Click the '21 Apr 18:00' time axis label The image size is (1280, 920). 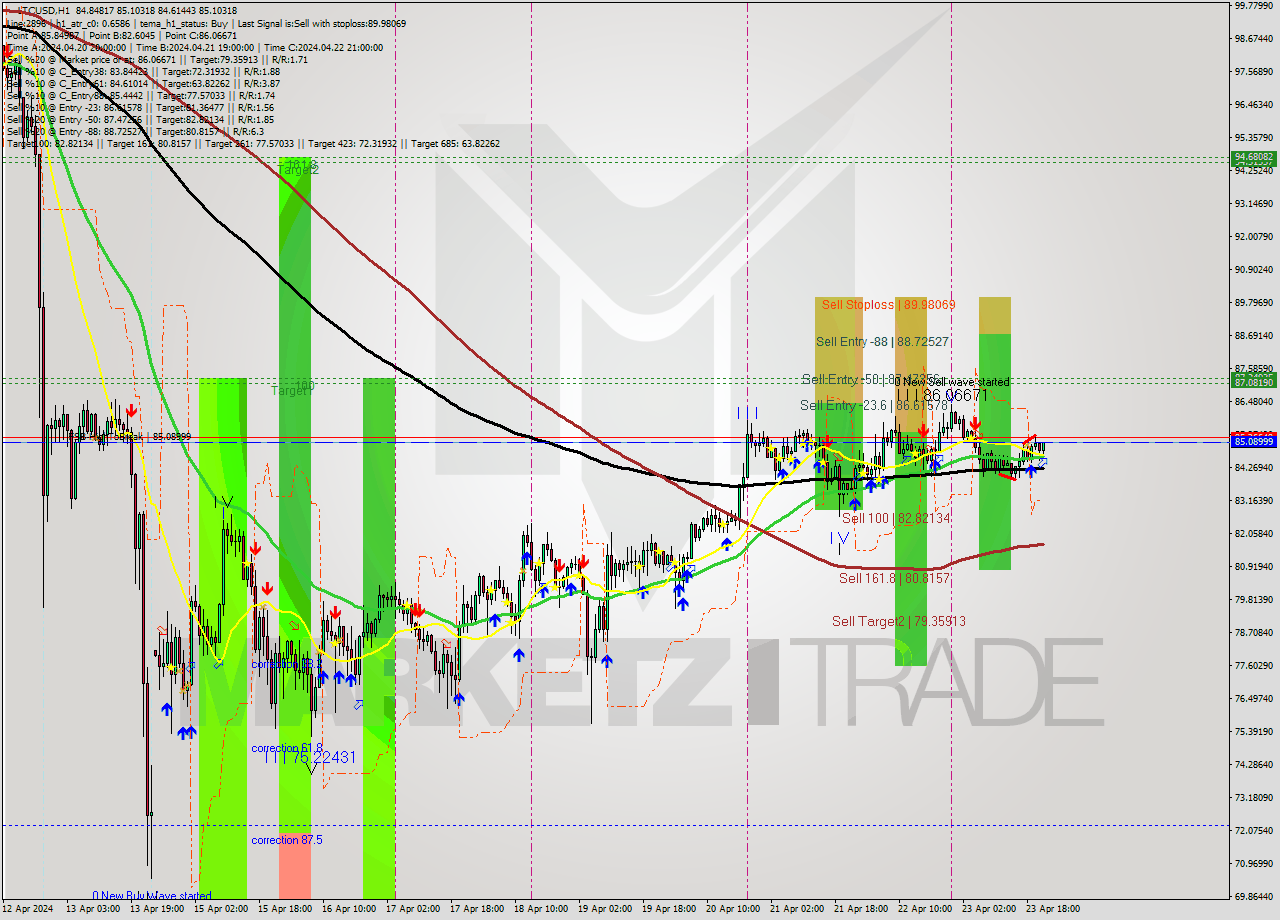point(862,910)
